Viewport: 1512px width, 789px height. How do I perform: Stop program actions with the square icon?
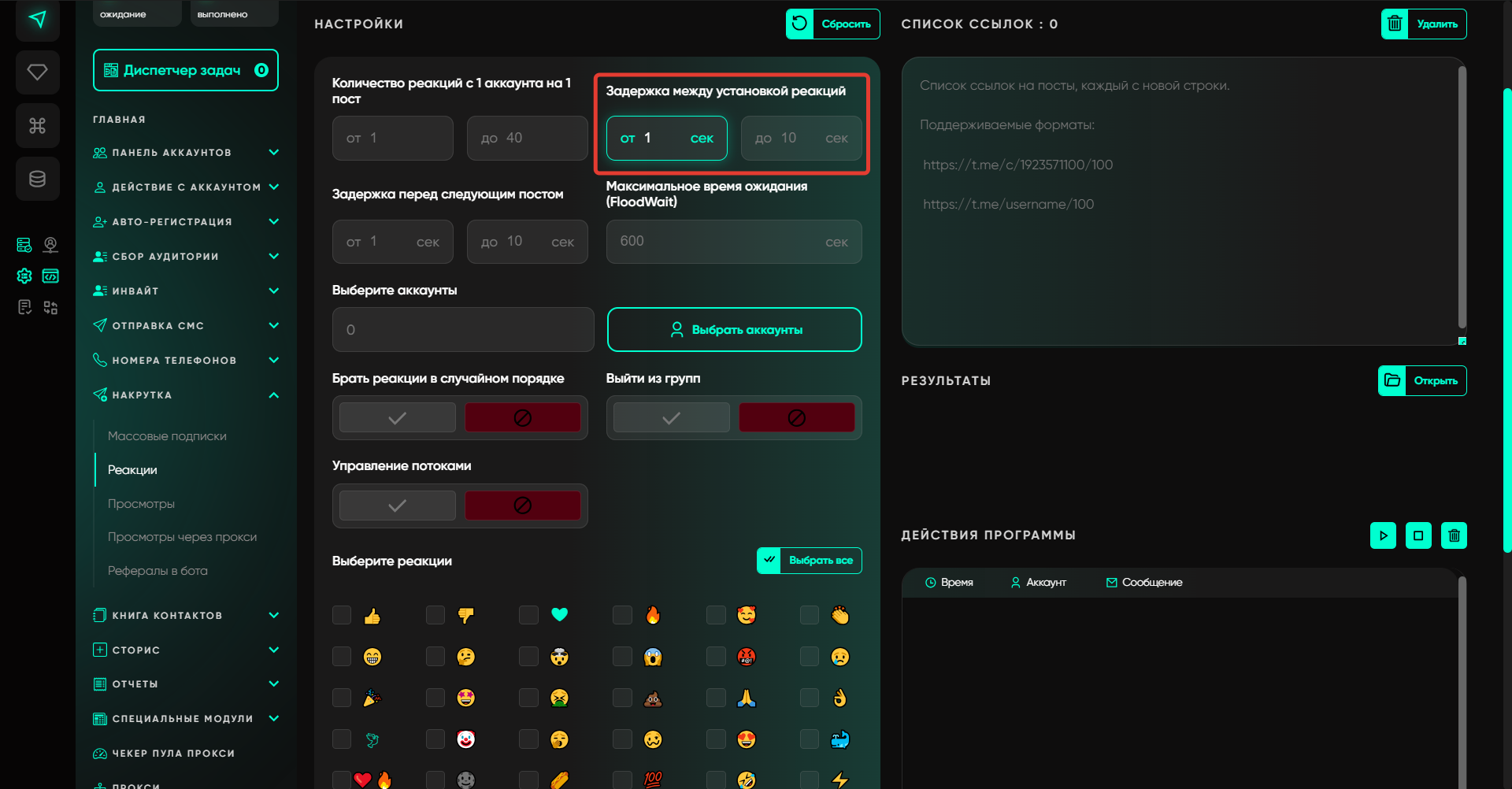point(1418,535)
